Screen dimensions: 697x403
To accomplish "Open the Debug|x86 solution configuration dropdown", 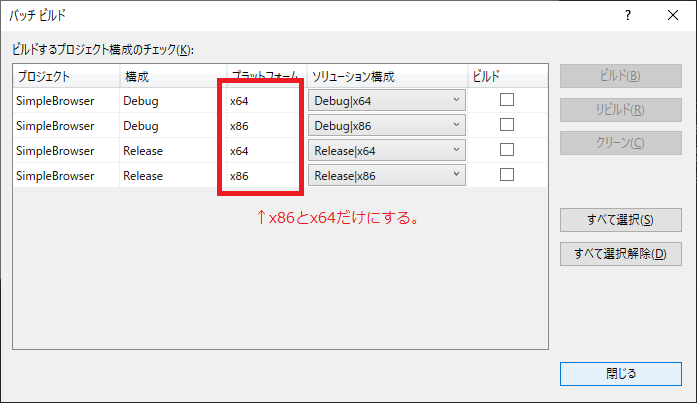I will 387,125.
